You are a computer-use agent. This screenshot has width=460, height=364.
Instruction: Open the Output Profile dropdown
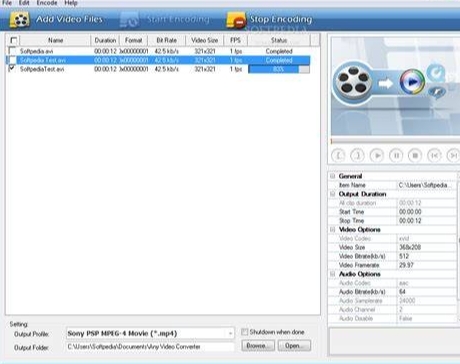click(x=230, y=333)
